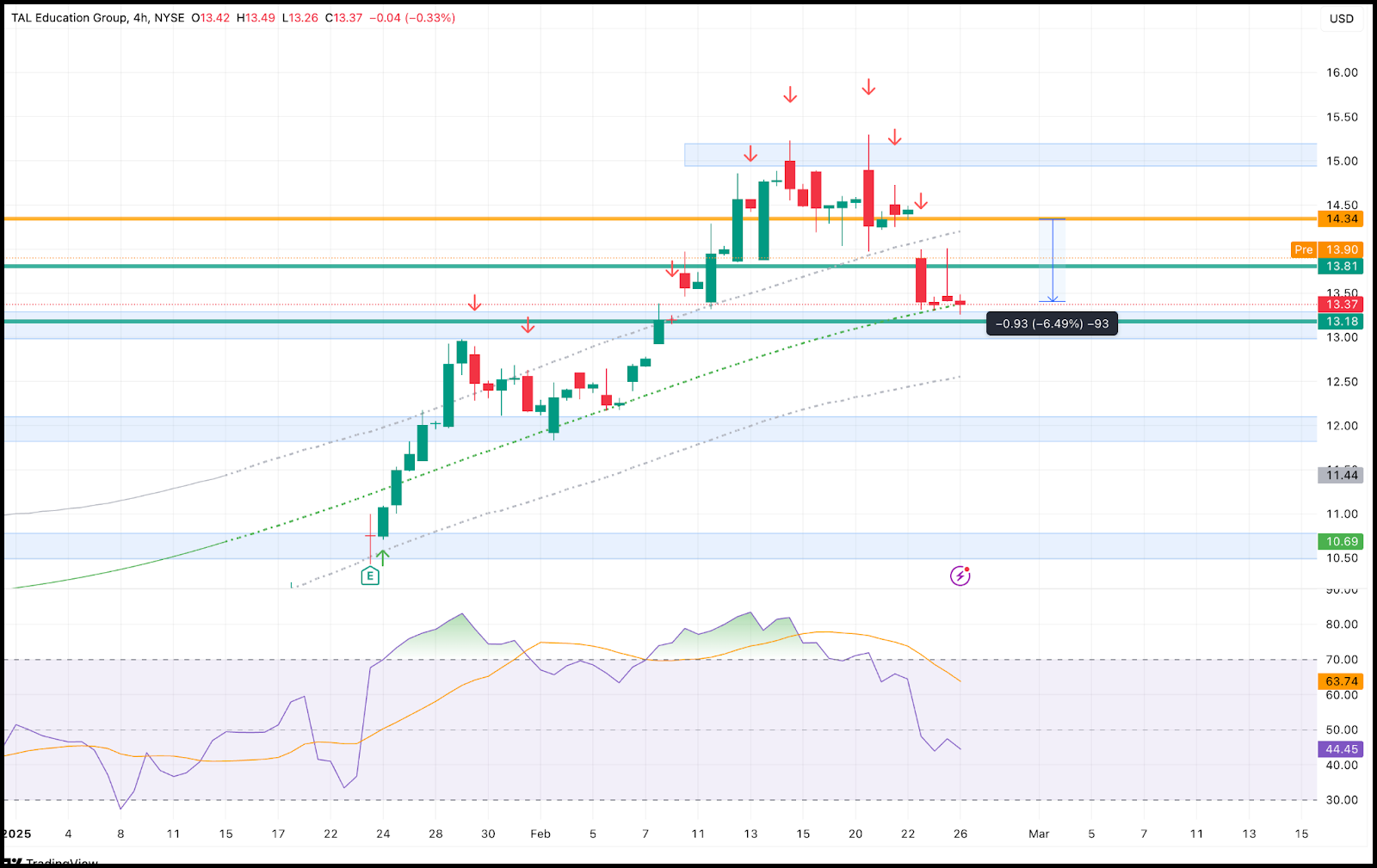Image resolution: width=1377 pixels, height=868 pixels.
Task: Click the 10.69 green price label
Action: (1342, 541)
